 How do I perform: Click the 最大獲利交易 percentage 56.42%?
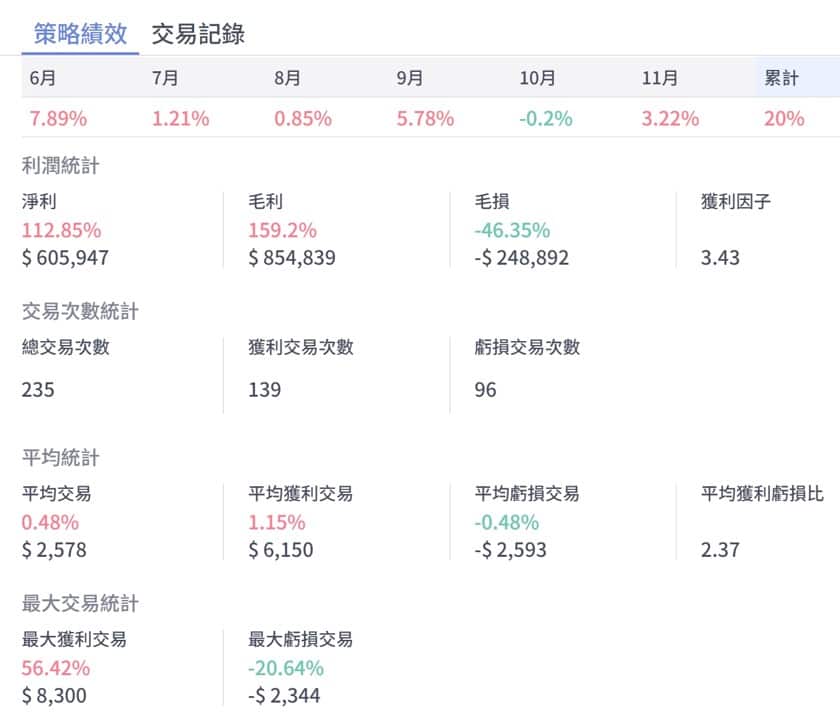coord(55,668)
